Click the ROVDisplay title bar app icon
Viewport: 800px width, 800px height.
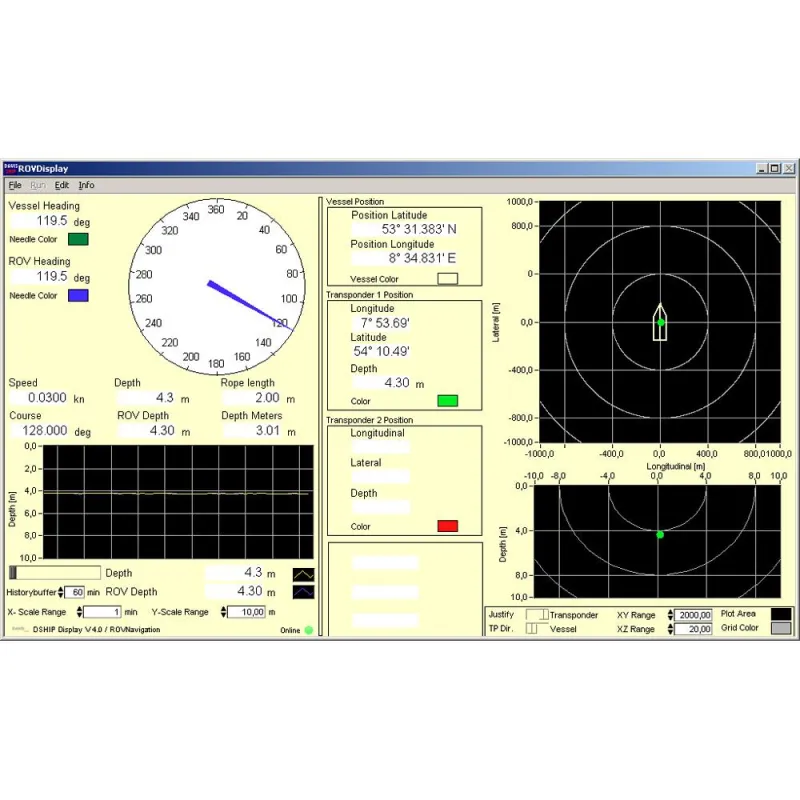click(10, 168)
